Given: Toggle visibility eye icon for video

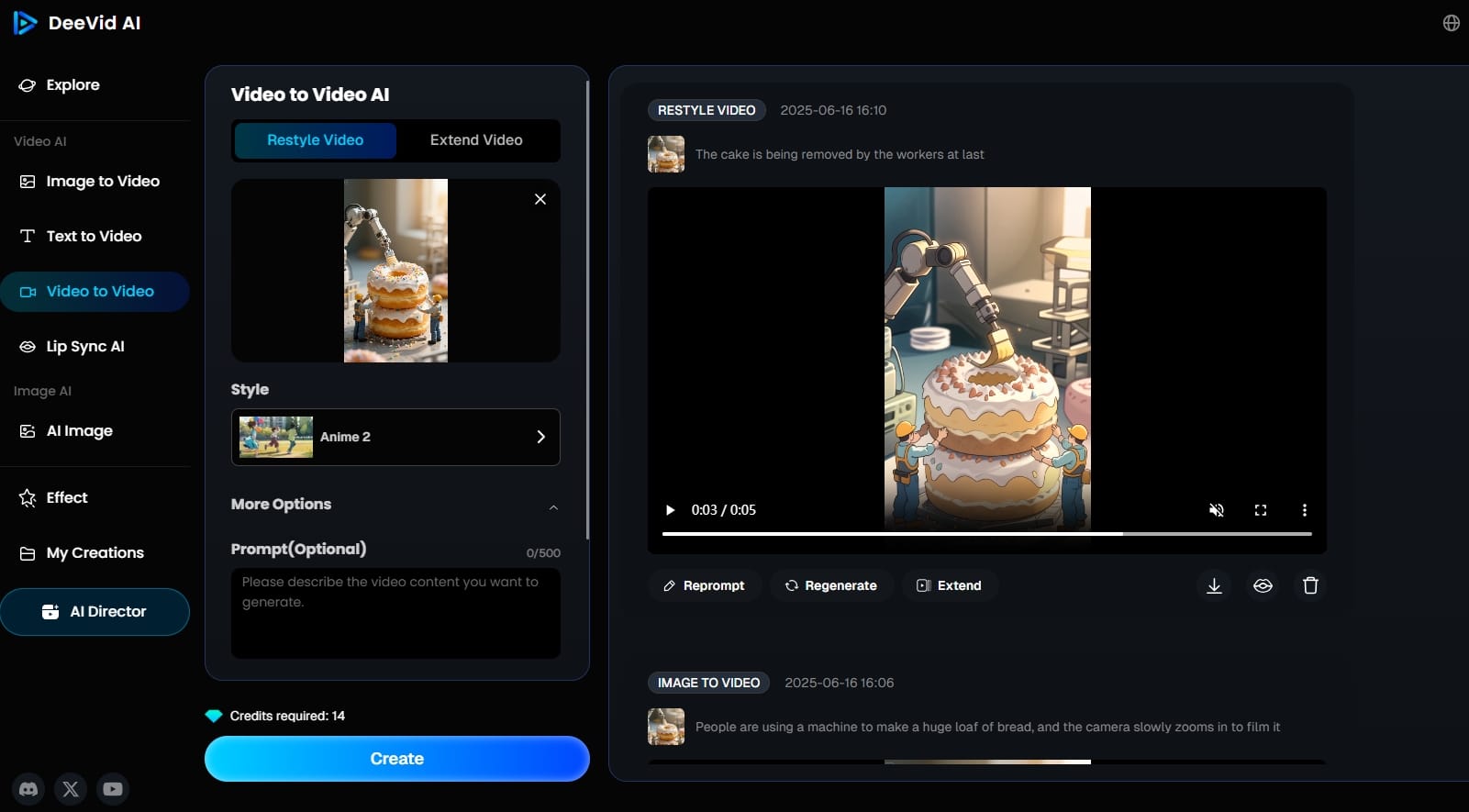Looking at the screenshot, I should (x=1263, y=585).
